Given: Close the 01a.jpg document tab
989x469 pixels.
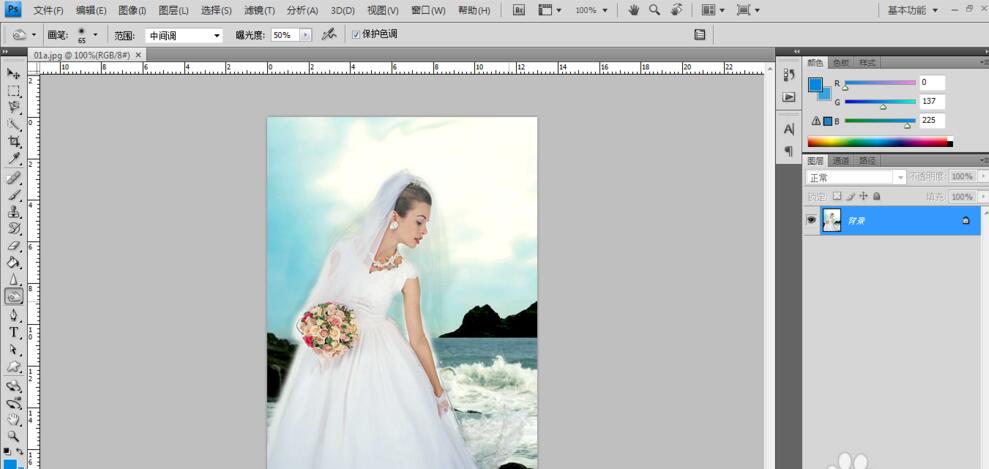Looking at the screenshot, I should click(x=138, y=55).
